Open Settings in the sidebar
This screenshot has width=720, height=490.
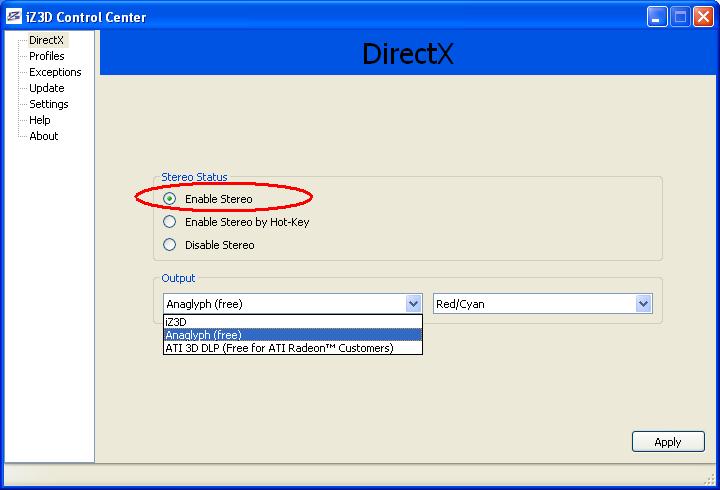pyautogui.click(x=49, y=104)
